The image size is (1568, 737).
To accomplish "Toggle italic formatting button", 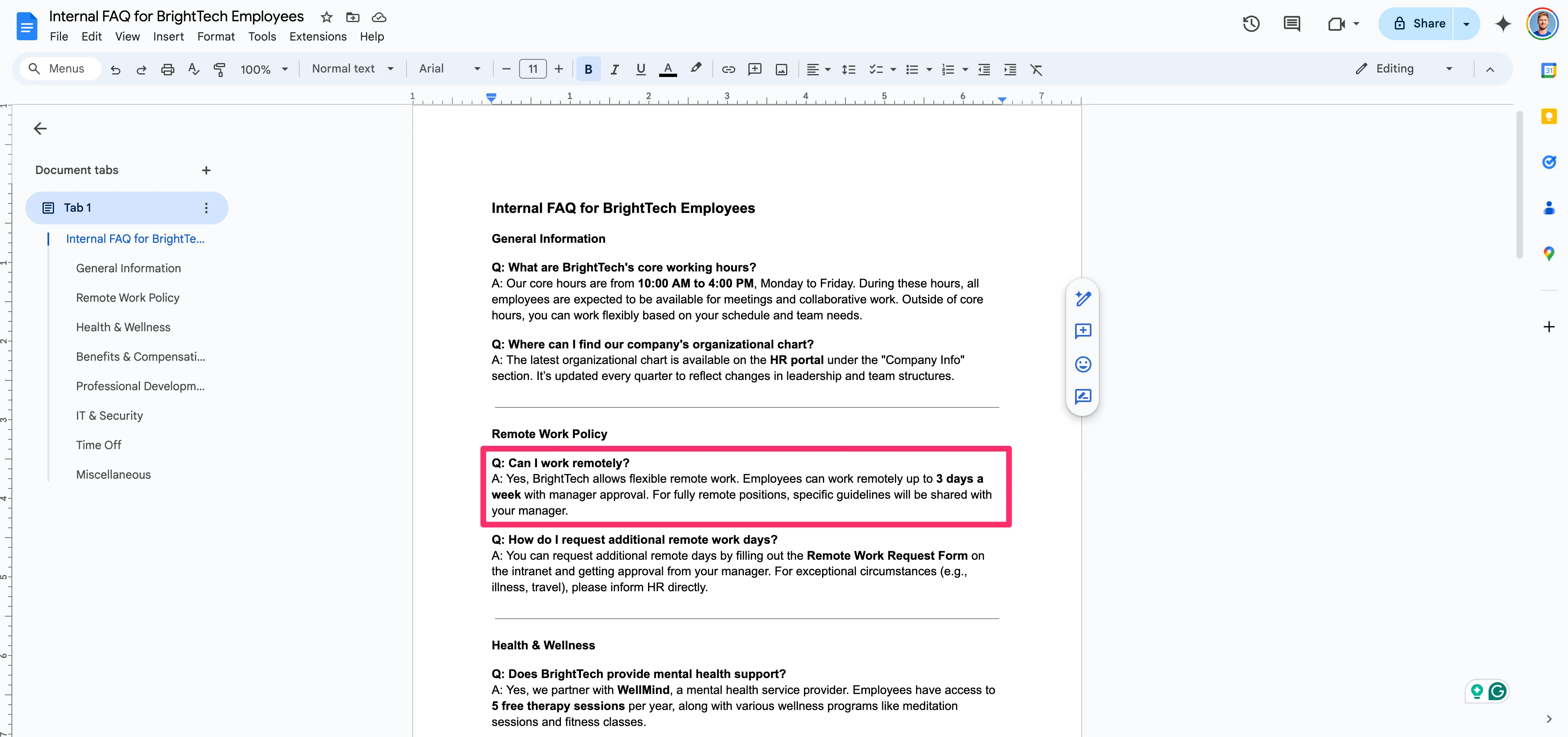I will point(614,69).
